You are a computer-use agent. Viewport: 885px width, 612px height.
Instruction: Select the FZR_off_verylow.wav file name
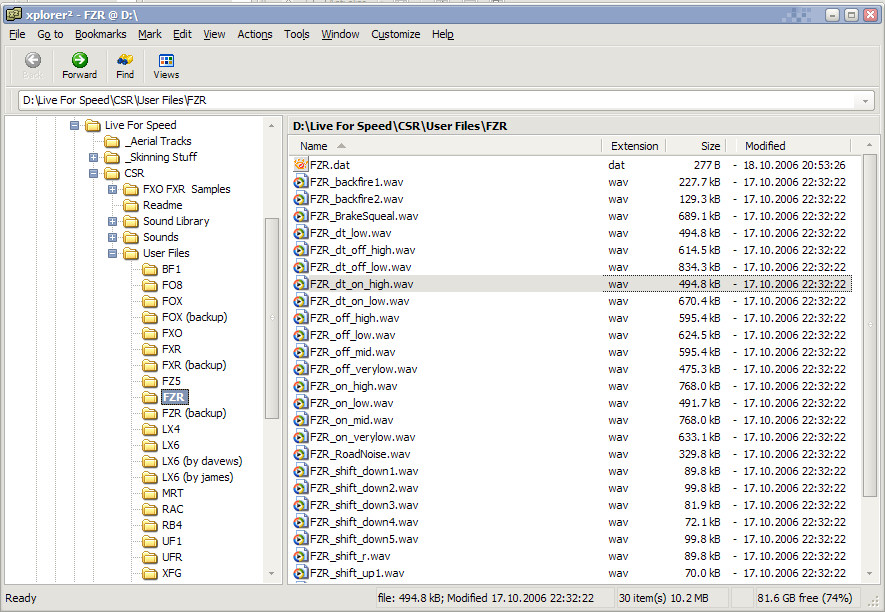coord(363,369)
